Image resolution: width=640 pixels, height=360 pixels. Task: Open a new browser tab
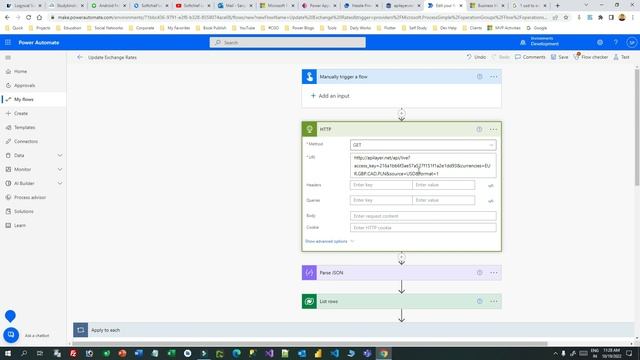coord(557,6)
